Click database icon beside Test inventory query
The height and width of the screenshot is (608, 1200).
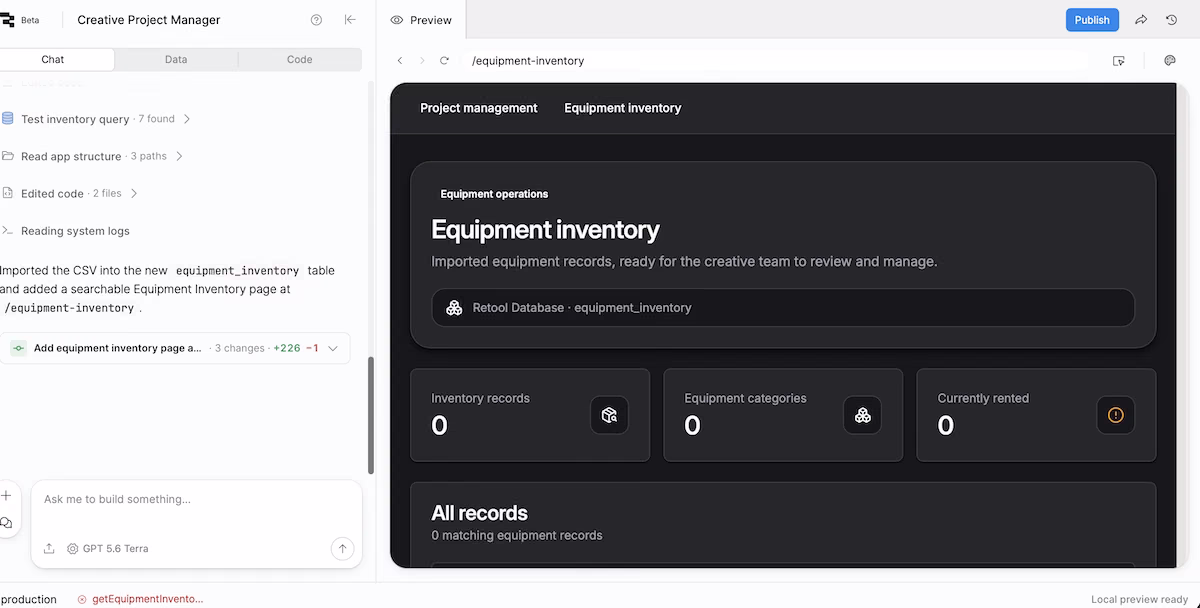tap(9, 119)
